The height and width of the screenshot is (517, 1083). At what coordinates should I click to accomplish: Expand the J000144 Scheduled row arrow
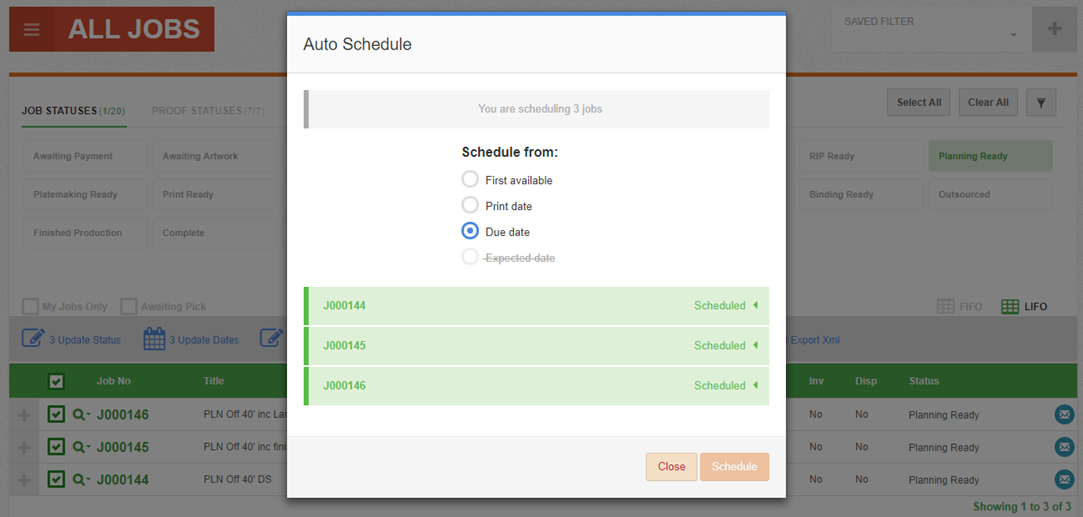pos(755,306)
